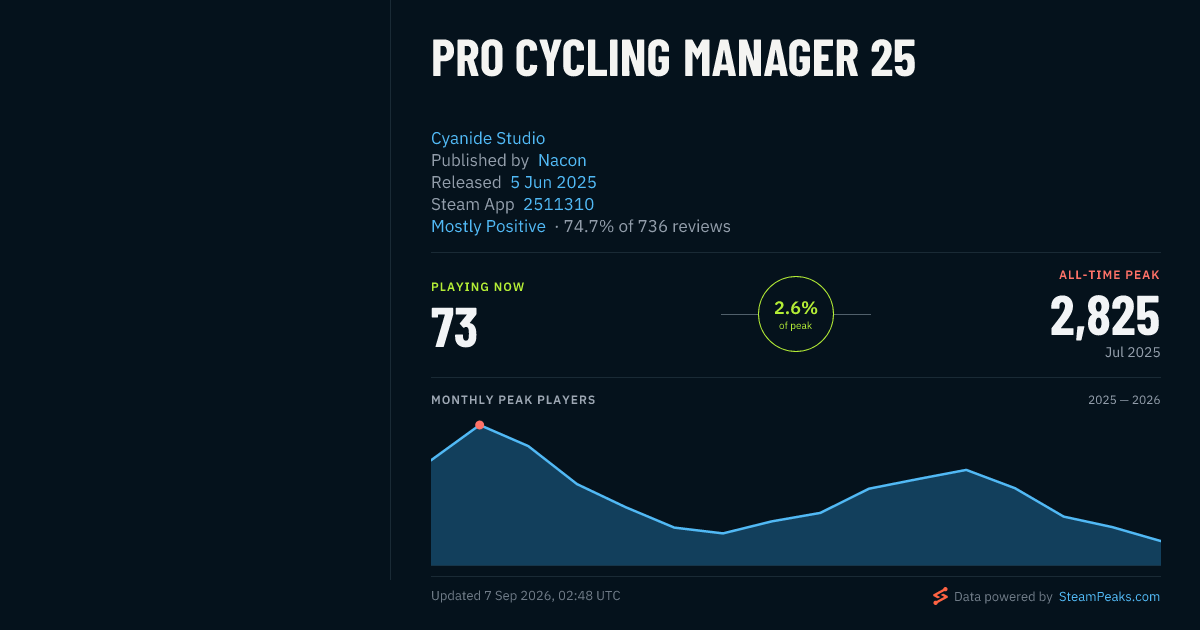Viewport: 1200px width, 630px height.
Task: Click the Mostly Positive review rating
Action: pyautogui.click(x=488, y=226)
